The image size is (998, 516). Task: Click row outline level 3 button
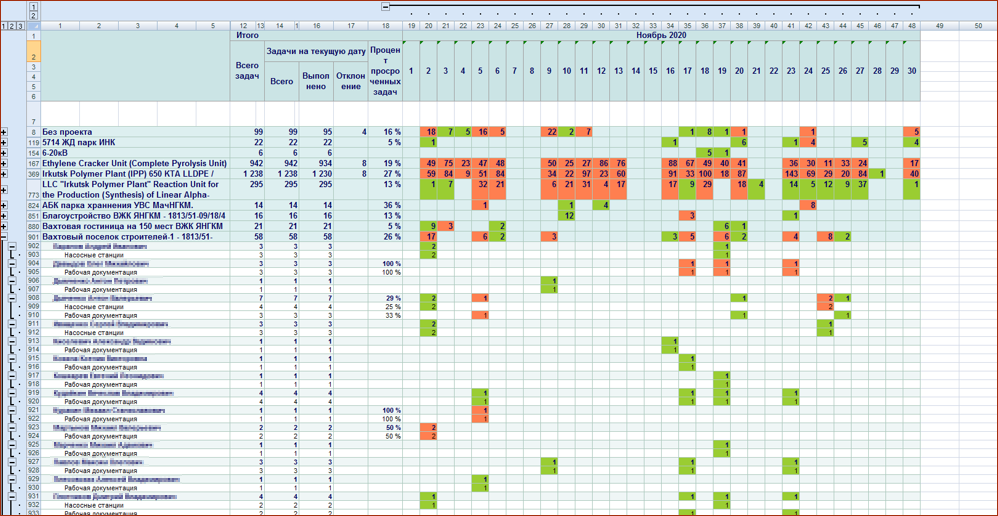(20, 26)
